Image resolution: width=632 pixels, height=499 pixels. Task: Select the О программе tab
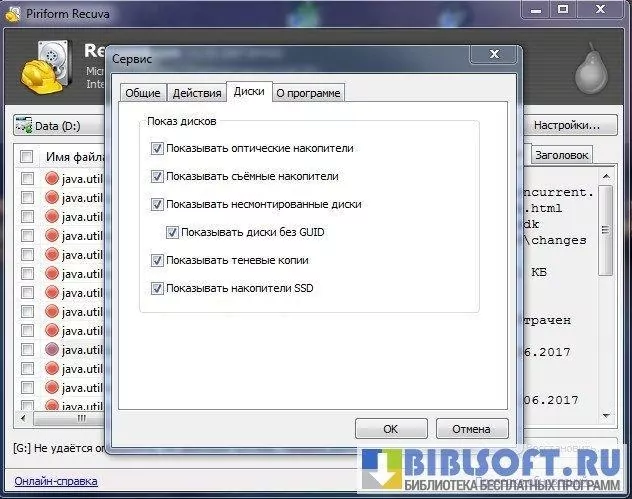tap(308, 93)
